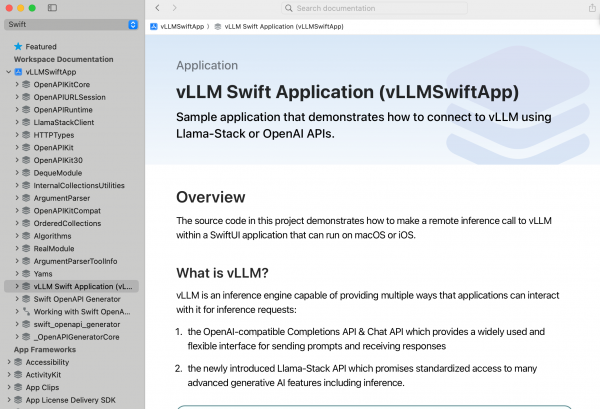This screenshot has height=409, width=600.
Task: Click the search magnifying glass icon
Action: 288,8
